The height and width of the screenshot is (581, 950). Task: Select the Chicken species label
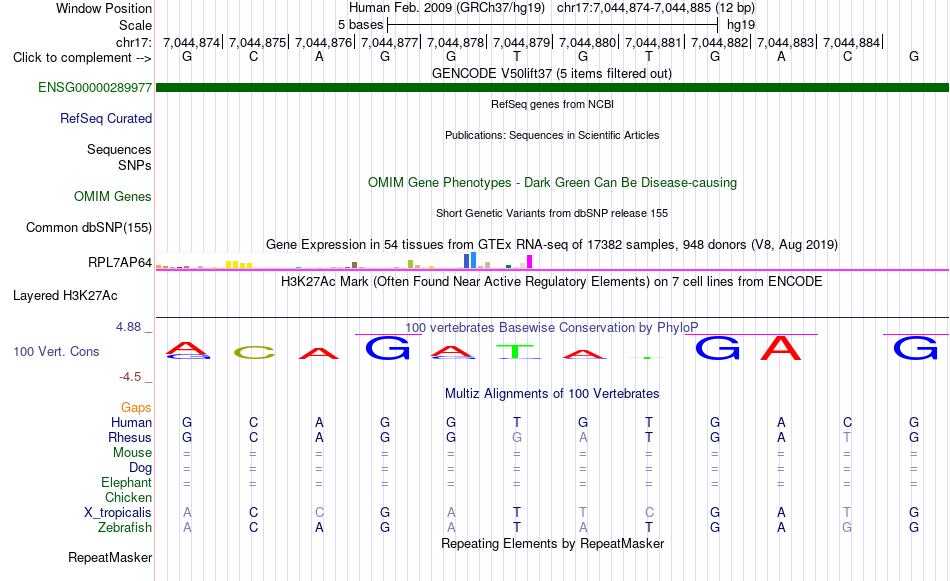[128, 497]
